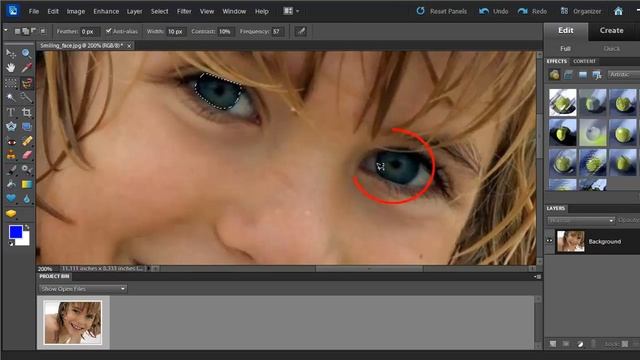Open the Layer menu
Viewport: 640px width, 360px height.
134,11
